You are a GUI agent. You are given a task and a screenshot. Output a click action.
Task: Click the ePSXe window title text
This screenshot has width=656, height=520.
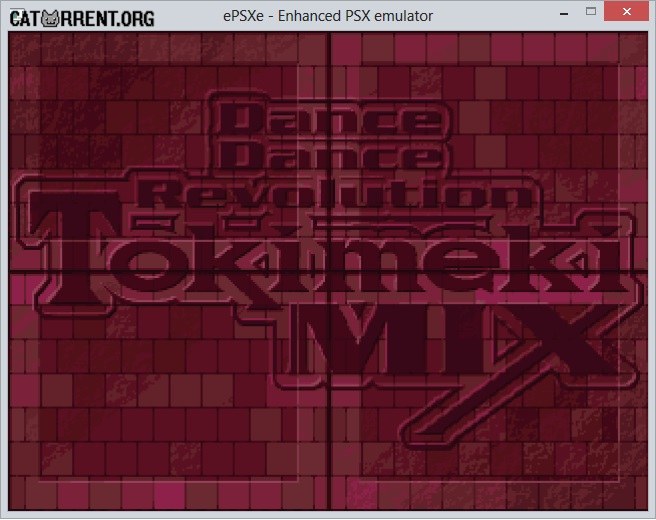328,16
